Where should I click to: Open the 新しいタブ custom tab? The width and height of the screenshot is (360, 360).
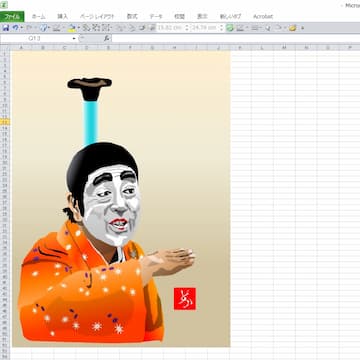pos(230,16)
